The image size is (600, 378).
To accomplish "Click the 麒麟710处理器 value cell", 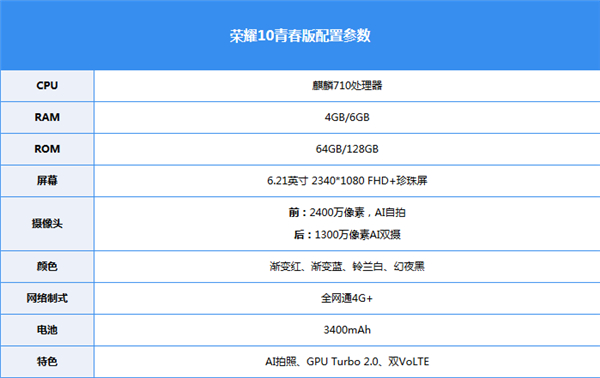I will coord(347,85).
